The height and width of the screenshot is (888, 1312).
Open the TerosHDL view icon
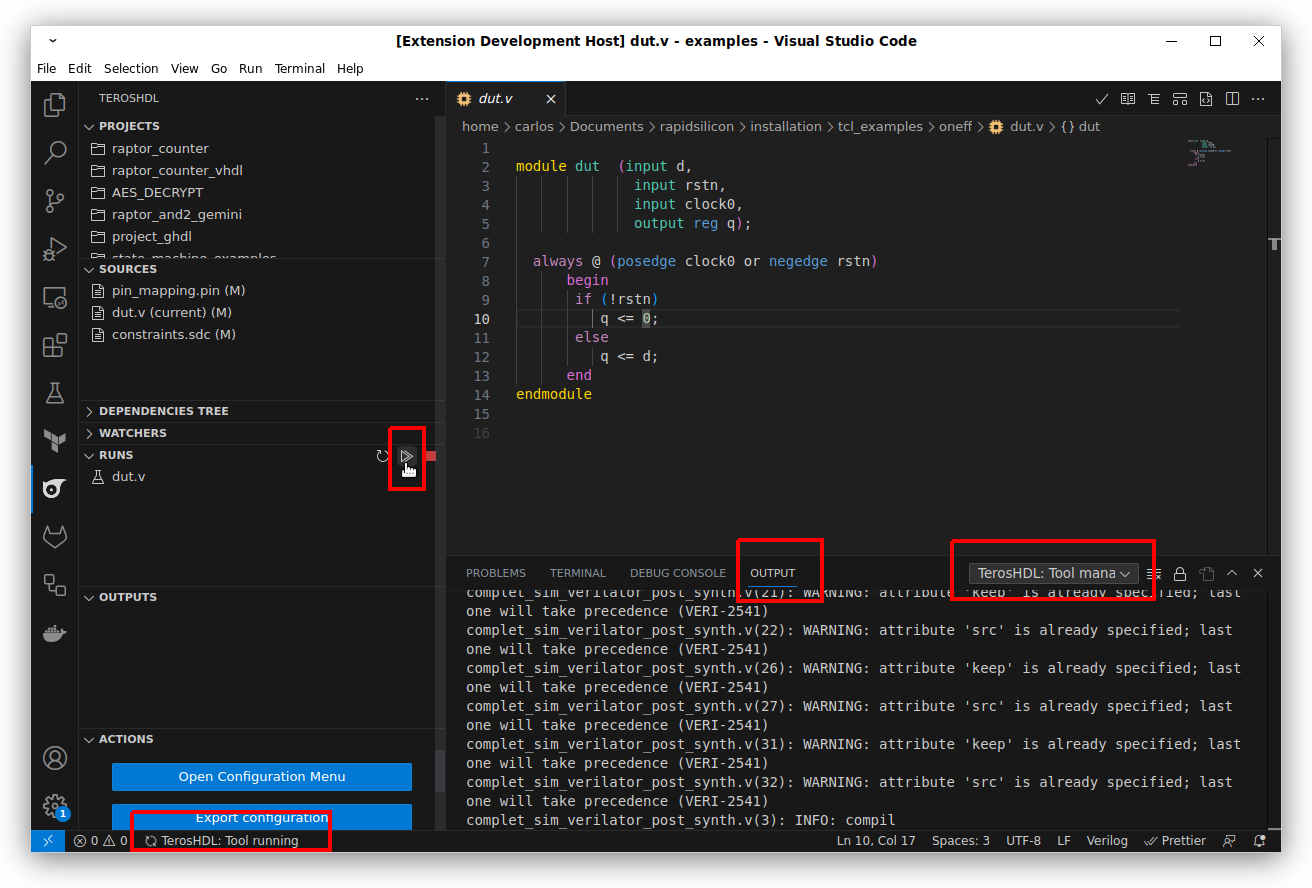pyautogui.click(x=55, y=488)
